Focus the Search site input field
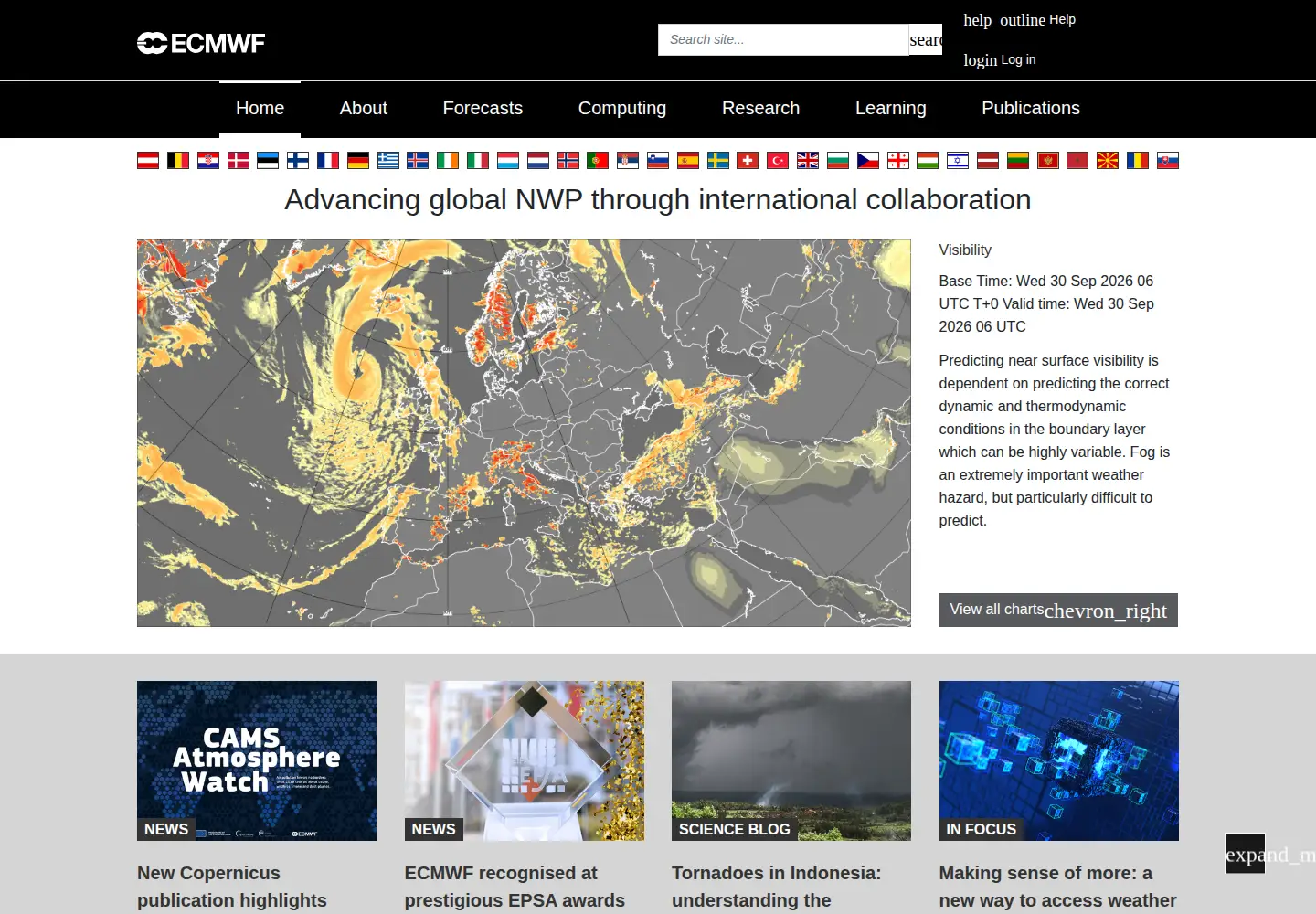The image size is (1316, 914). point(783,39)
